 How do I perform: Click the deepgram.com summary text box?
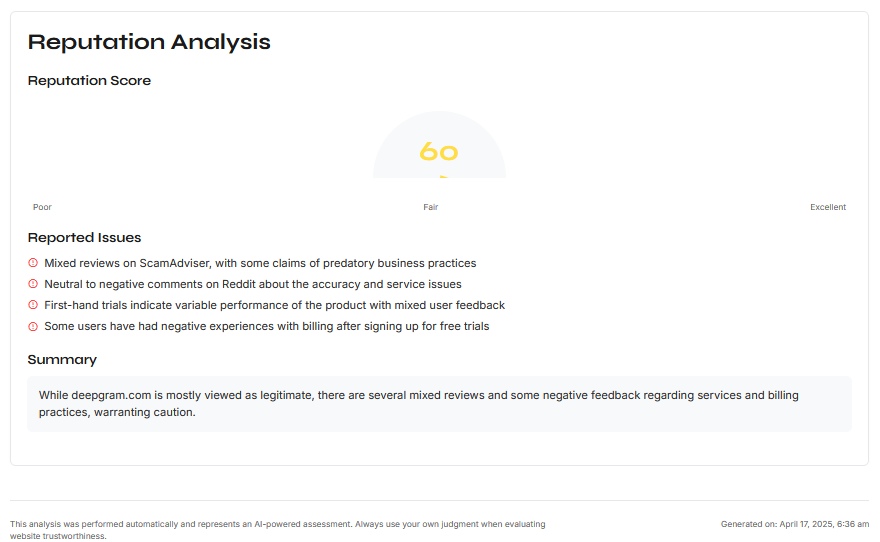click(439, 404)
